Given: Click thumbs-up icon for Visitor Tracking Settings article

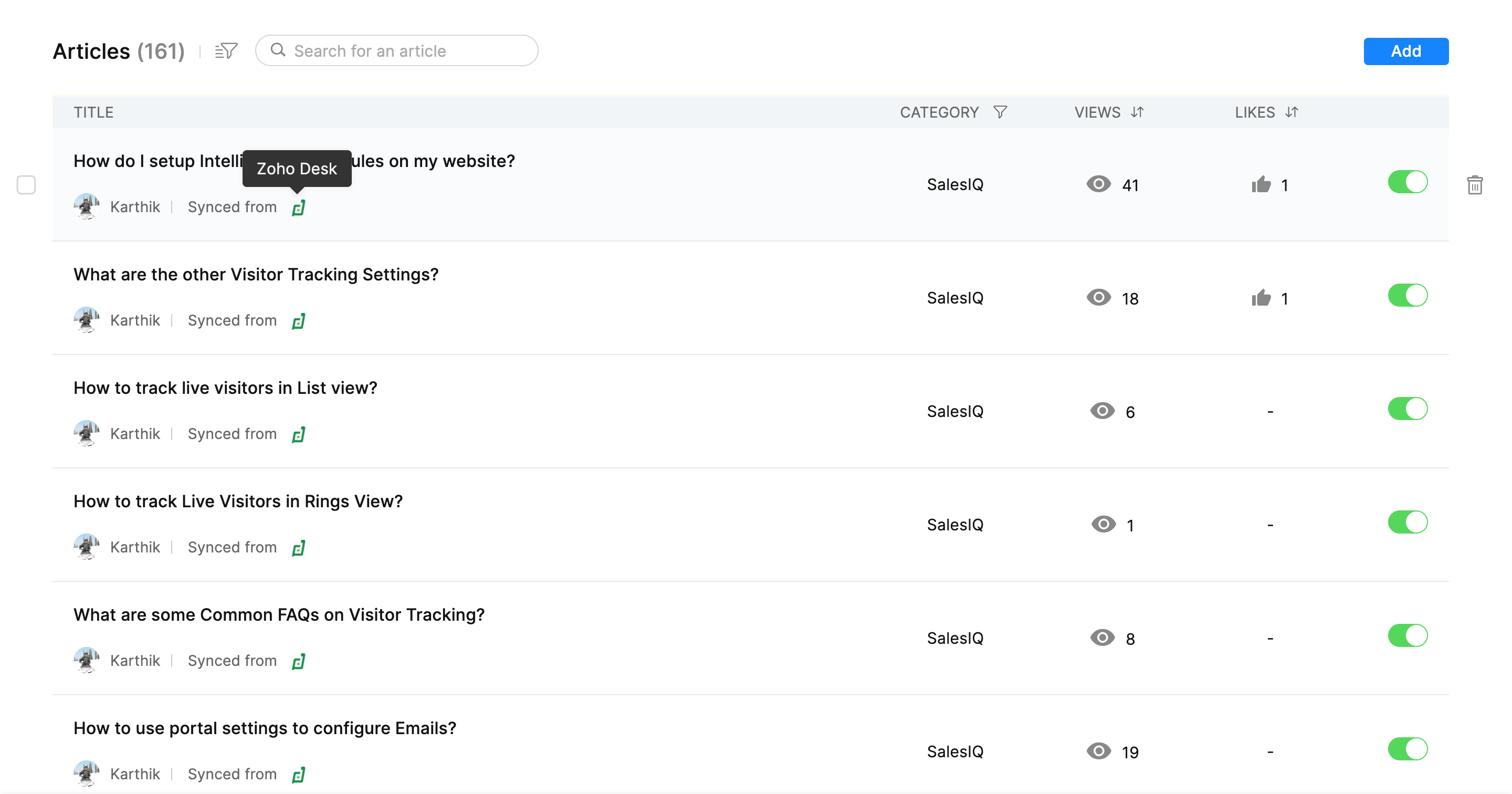Looking at the screenshot, I should pyautogui.click(x=1261, y=298).
